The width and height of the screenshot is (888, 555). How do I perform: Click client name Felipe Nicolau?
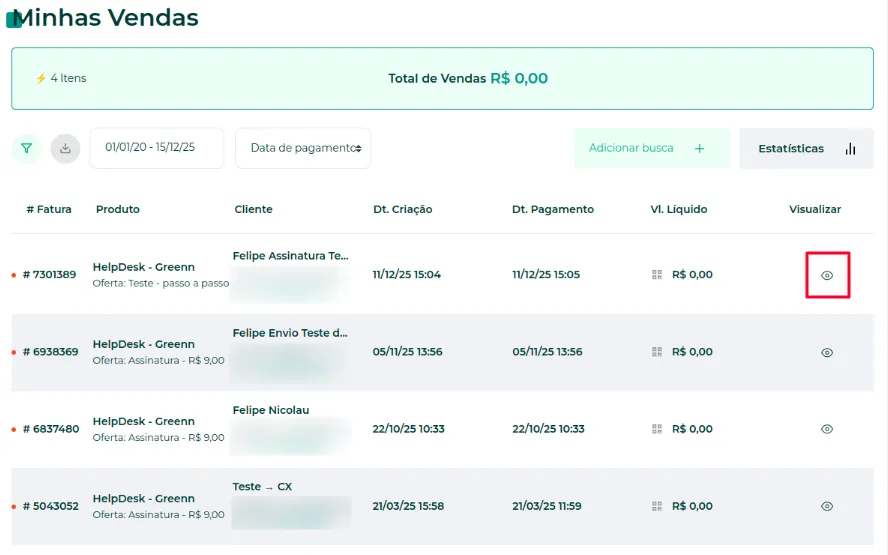coord(271,410)
